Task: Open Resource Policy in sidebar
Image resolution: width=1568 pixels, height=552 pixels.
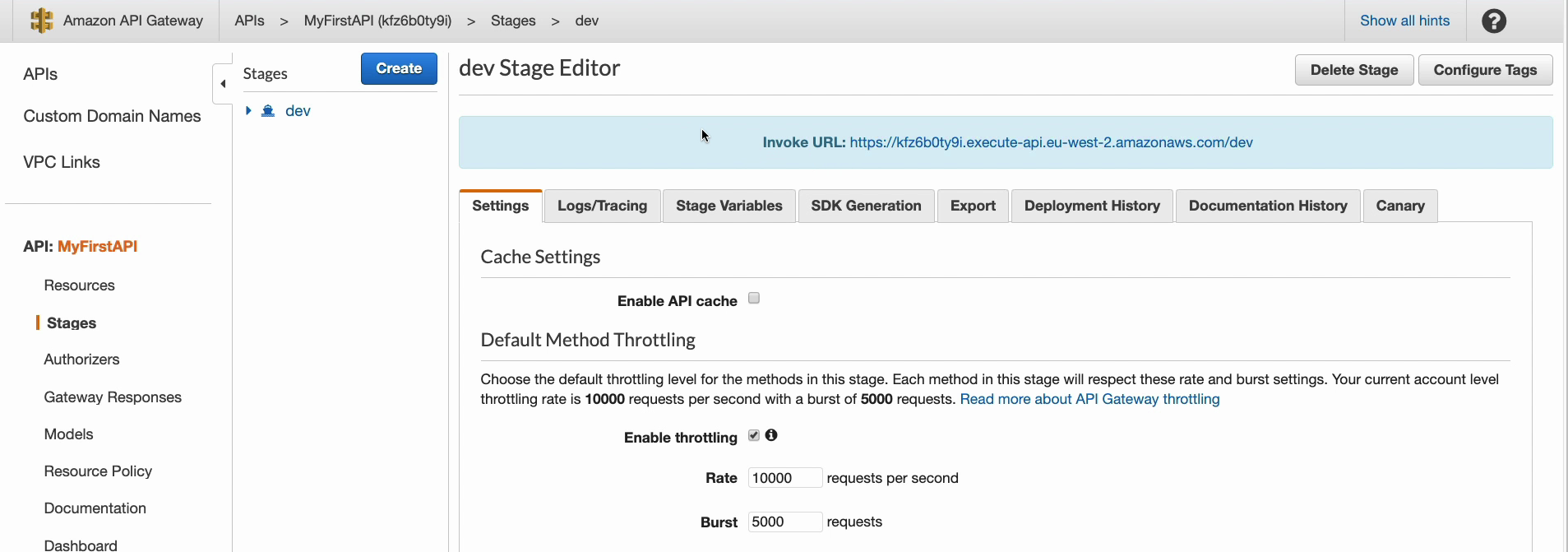Action: tap(98, 471)
